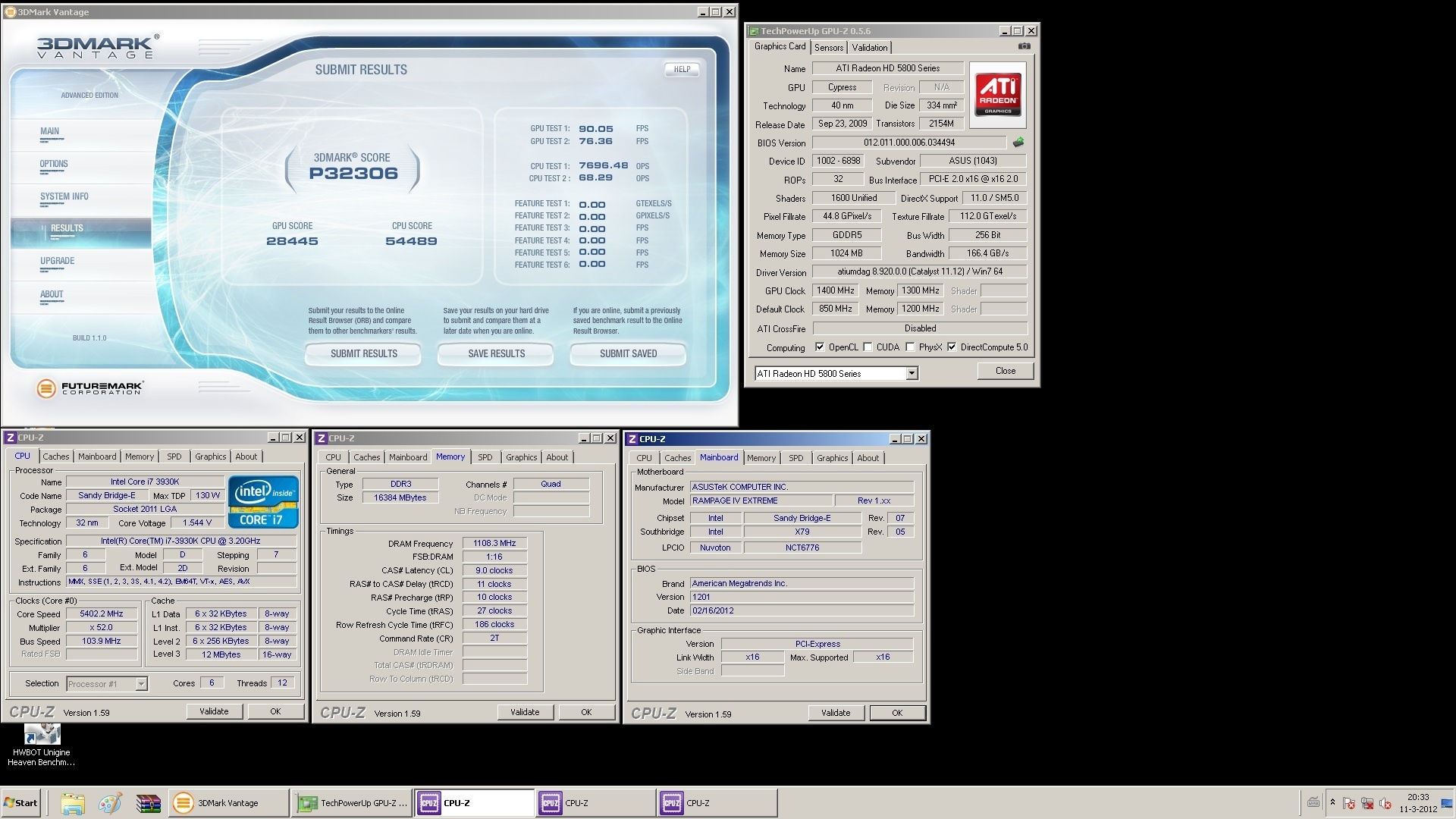Viewport: 1456px width, 819px height.
Task: Expand the Processor #1 selection dropdown
Action: point(141,684)
